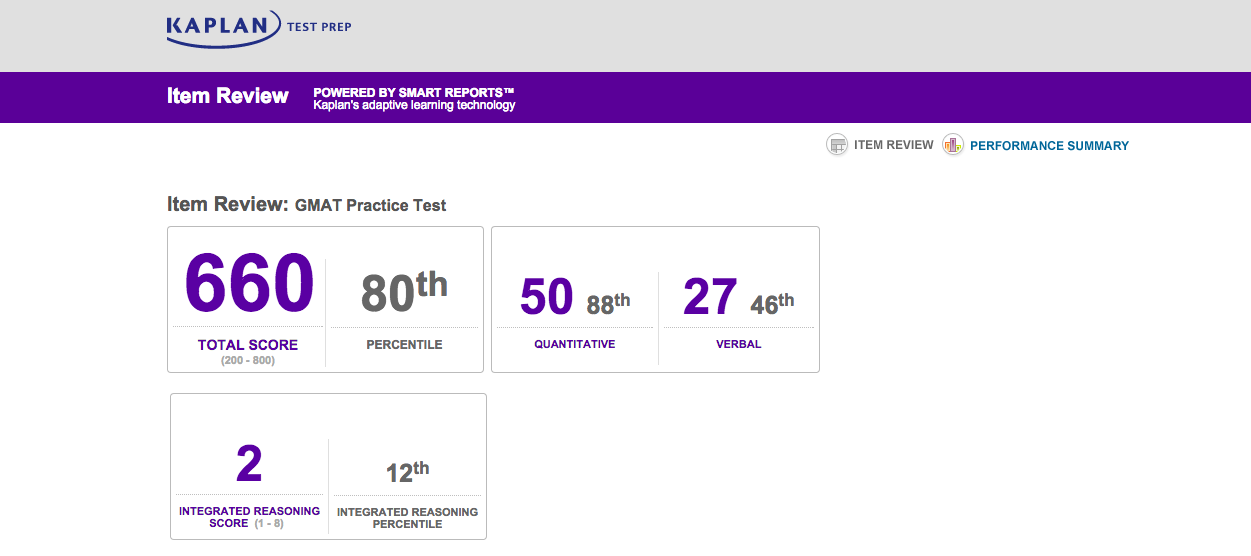Click the integrated reasoning score 2

[249, 464]
